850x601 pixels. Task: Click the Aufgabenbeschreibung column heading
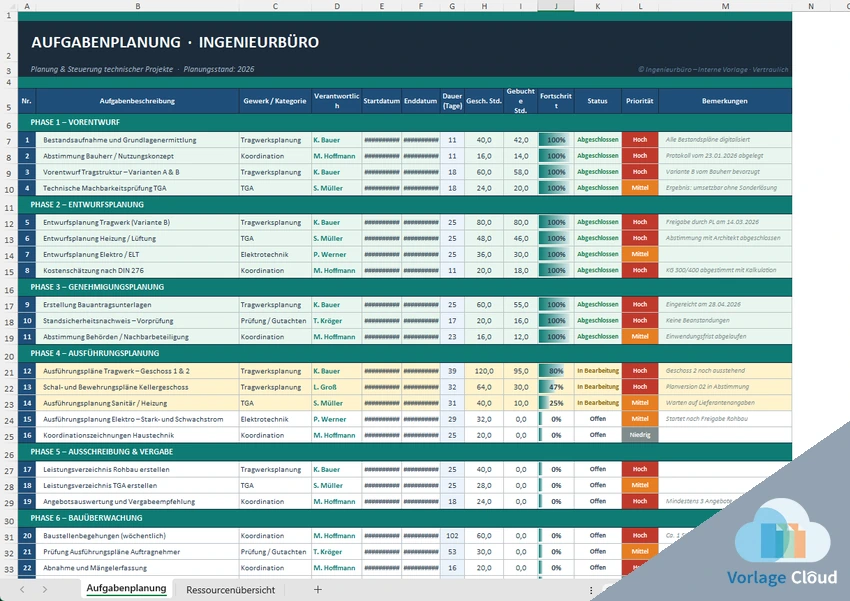pyautogui.click(x=137, y=101)
